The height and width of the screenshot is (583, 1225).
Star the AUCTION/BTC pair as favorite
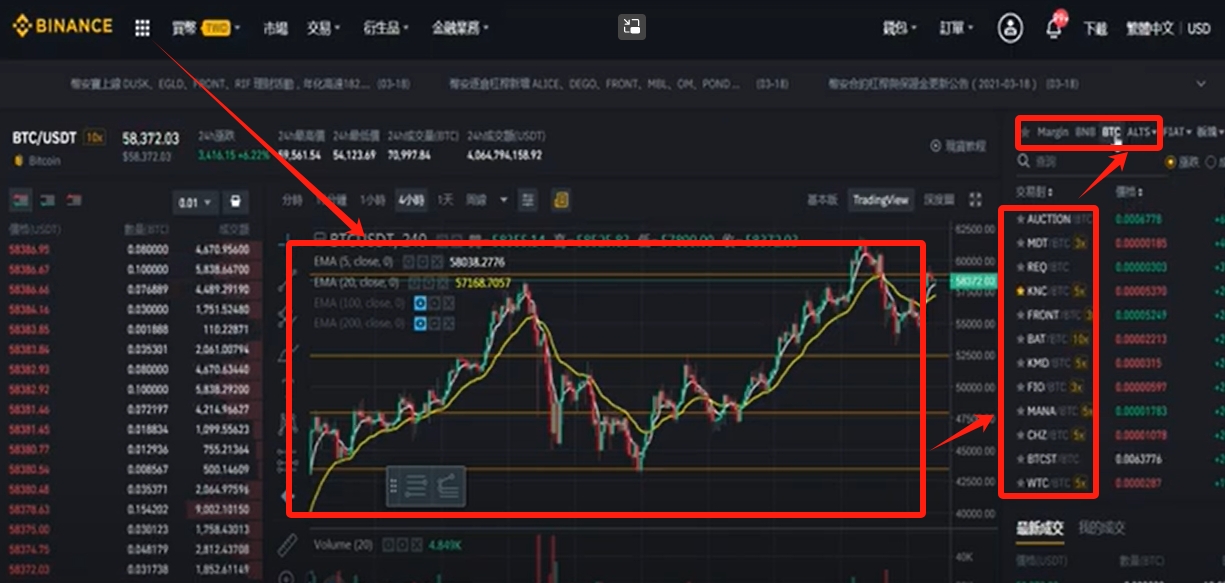[x=1021, y=219]
